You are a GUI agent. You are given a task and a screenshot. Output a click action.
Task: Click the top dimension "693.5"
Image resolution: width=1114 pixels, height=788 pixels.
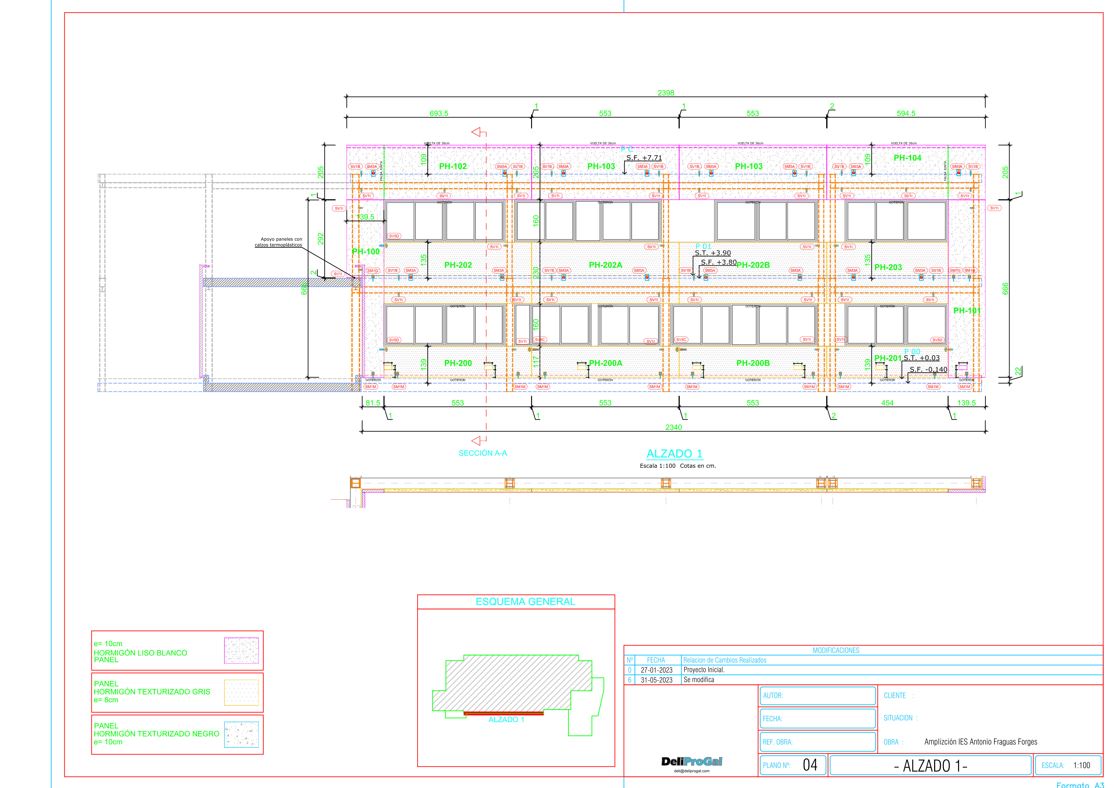coord(439,113)
